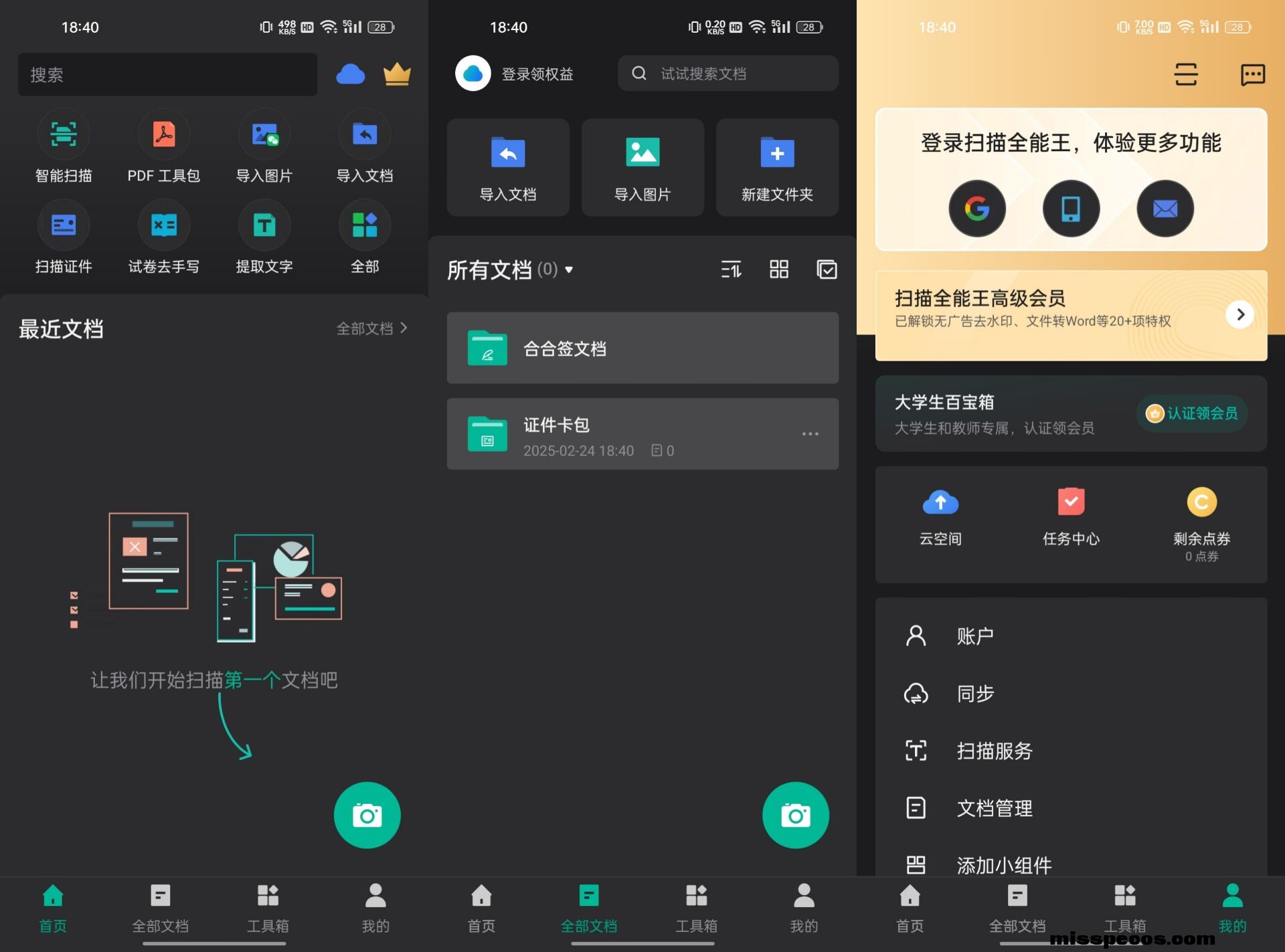Open 全部文档 chevron link in 最近文档
The height and width of the screenshot is (952, 1285).
372,328
